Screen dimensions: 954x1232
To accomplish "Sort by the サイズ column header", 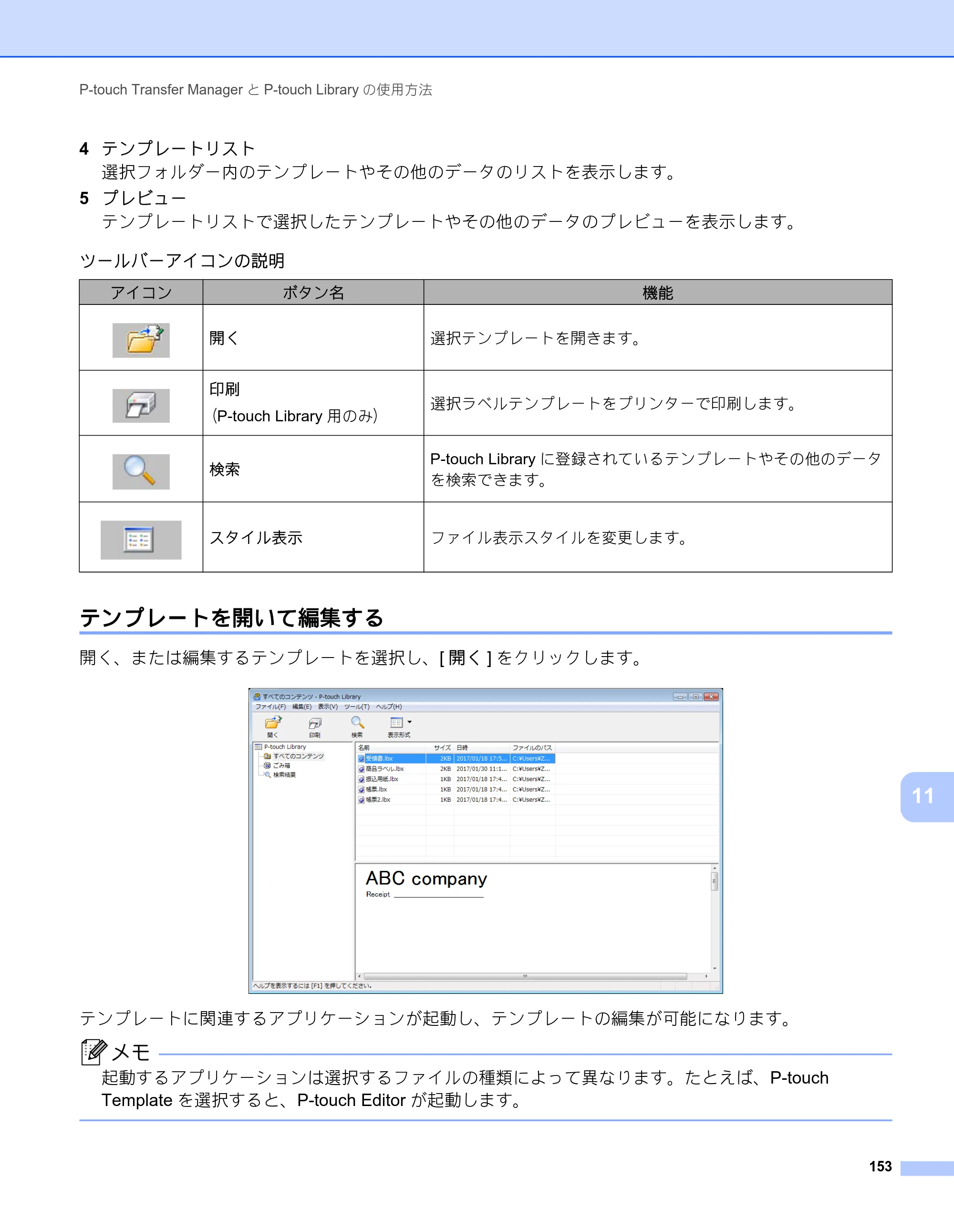I will [440, 748].
